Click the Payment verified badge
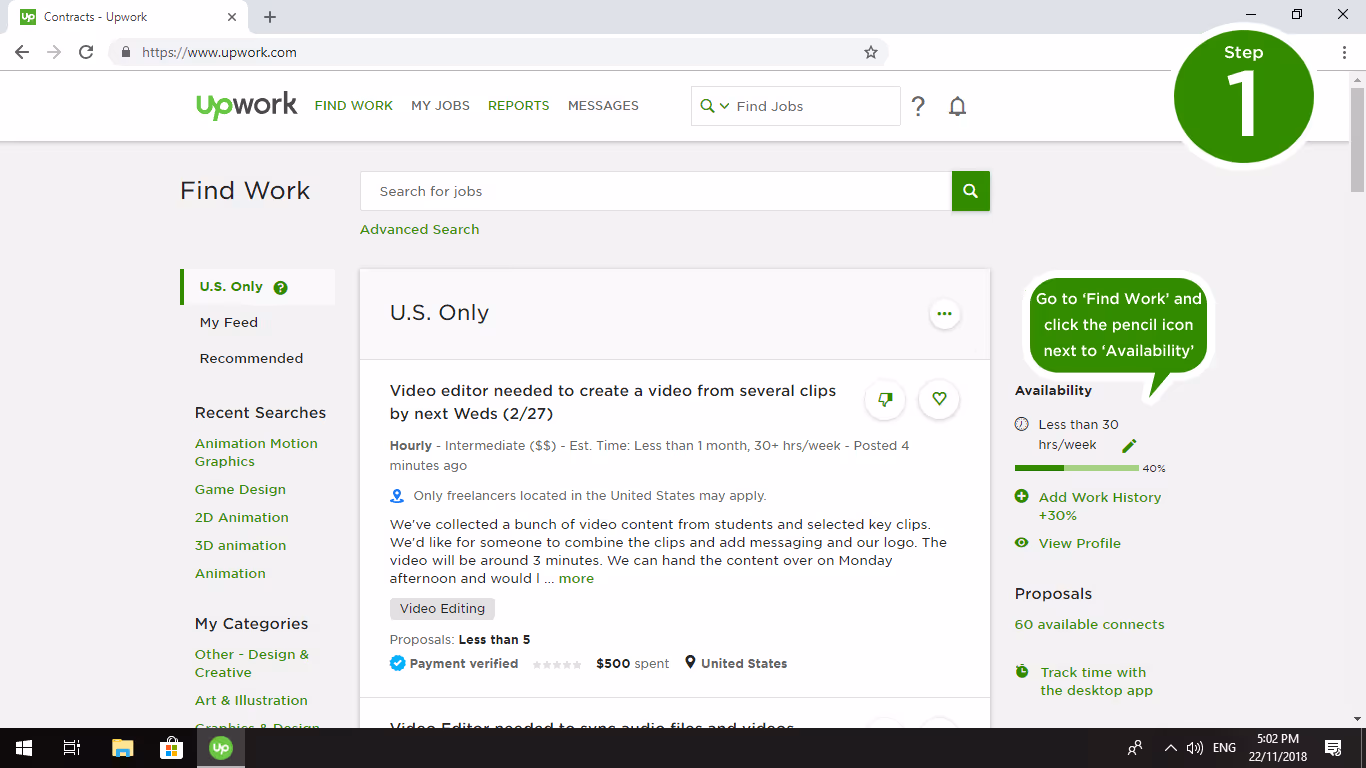Image resolution: width=1366 pixels, height=768 pixels. pos(454,664)
